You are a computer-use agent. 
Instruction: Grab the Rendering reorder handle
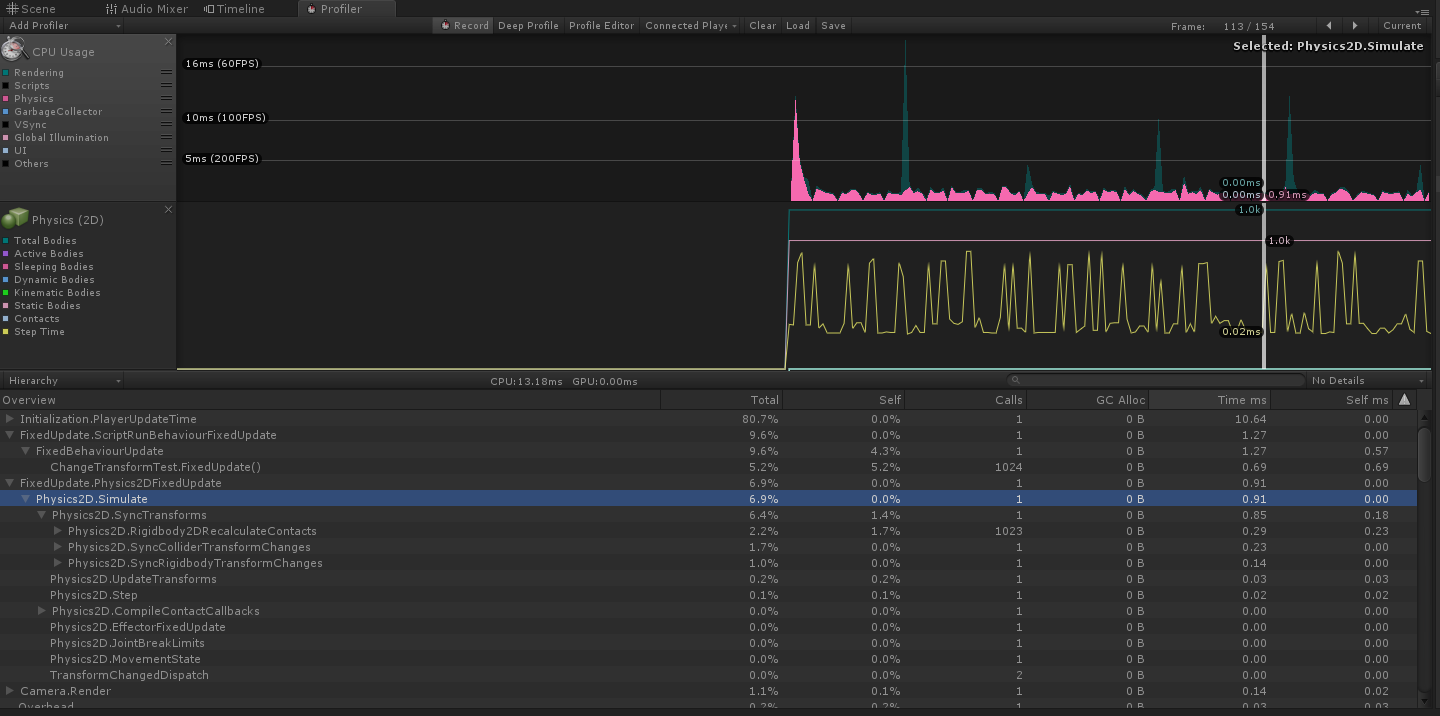(x=166, y=73)
